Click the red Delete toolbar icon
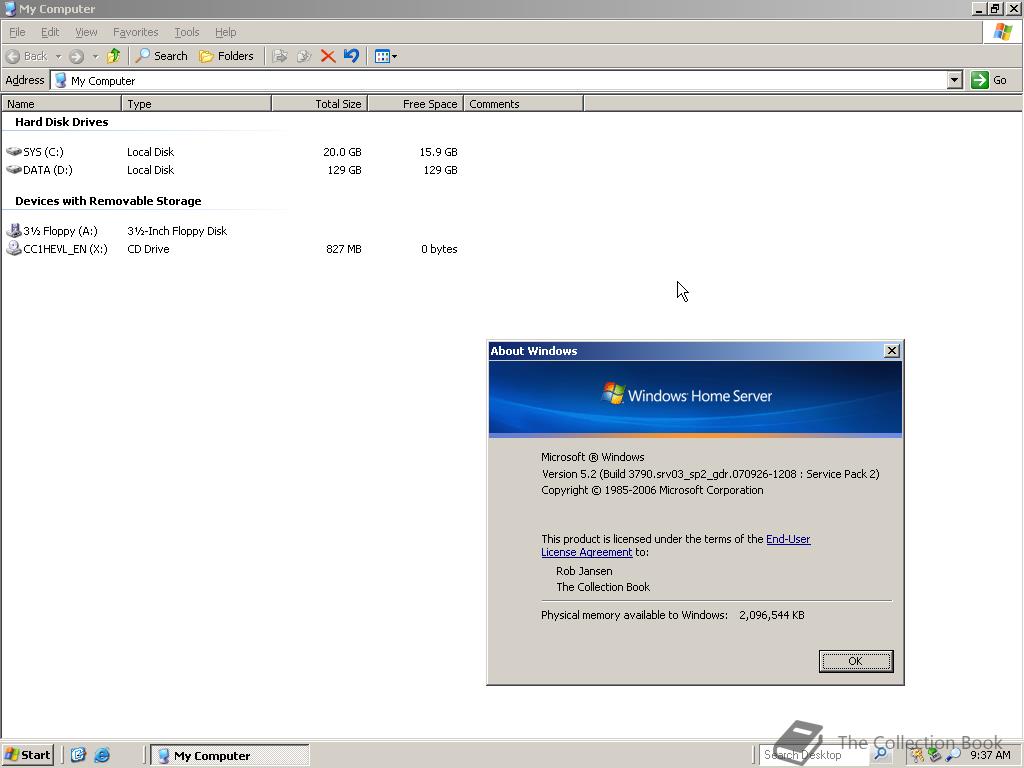Screen dimensions: 1024x768 tap(328, 56)
